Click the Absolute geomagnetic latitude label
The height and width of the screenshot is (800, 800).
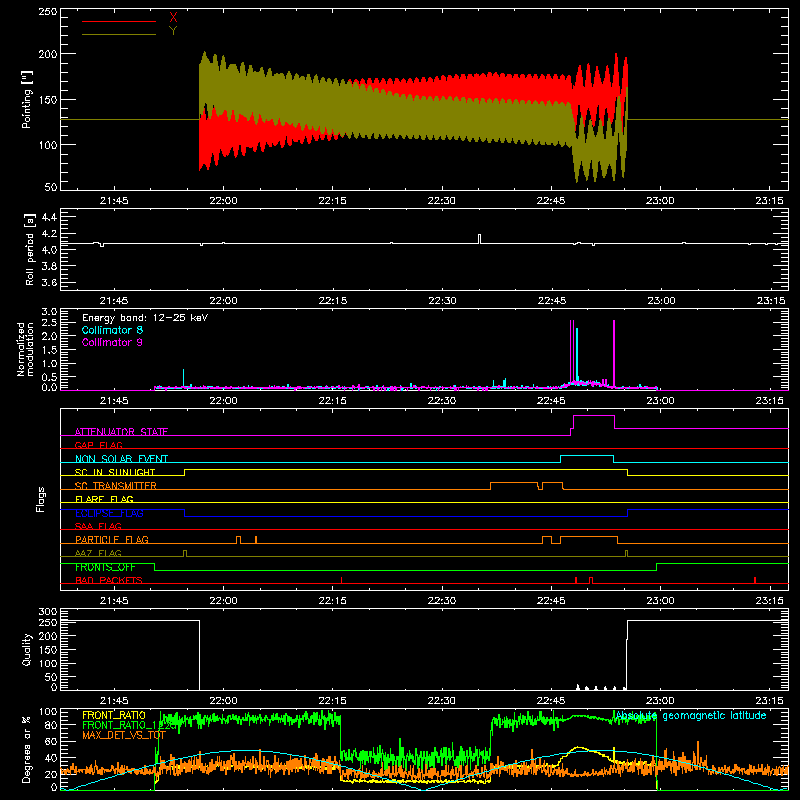pyautogui.click(x=691, y=715)
